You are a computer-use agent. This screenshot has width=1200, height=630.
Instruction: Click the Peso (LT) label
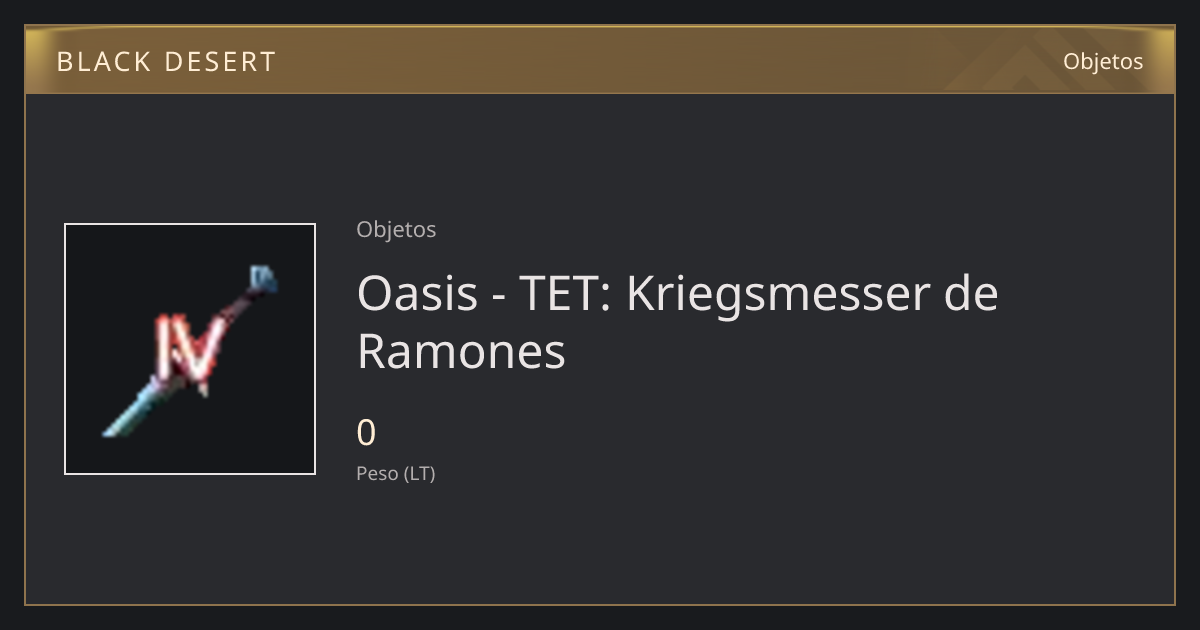click(x=396, y=473)
